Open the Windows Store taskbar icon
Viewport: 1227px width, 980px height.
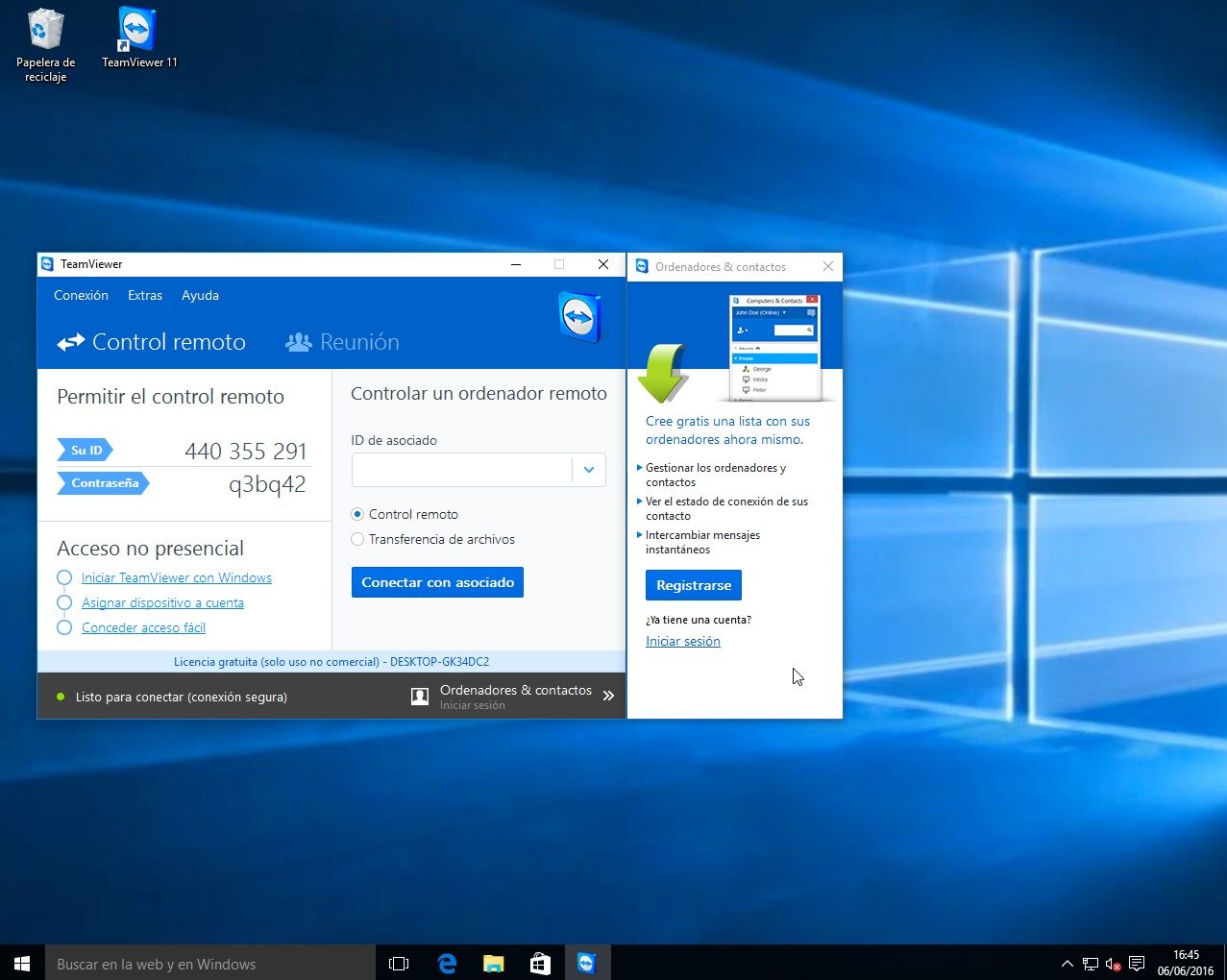(540, 963)
